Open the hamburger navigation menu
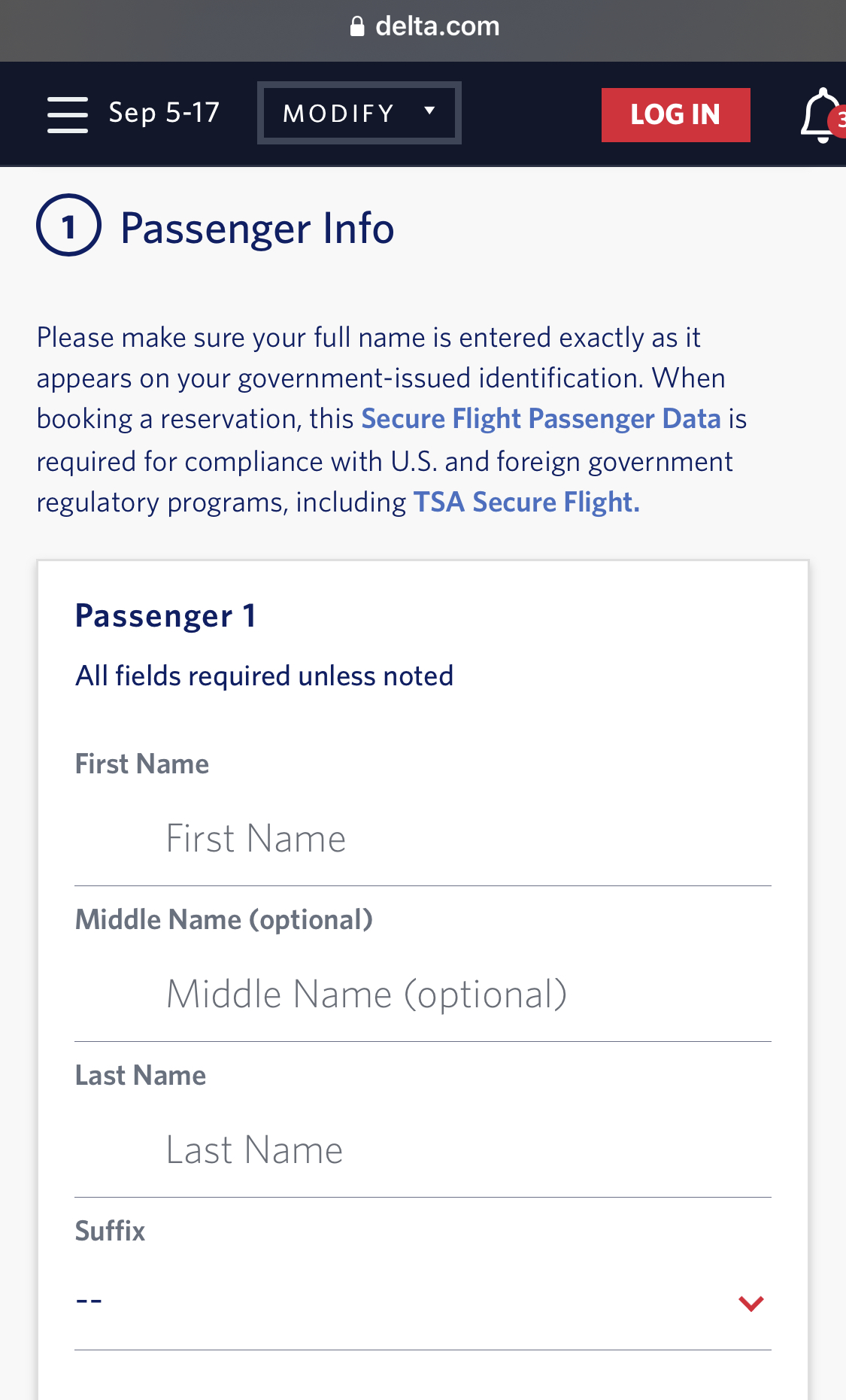 tap(68, 114)
